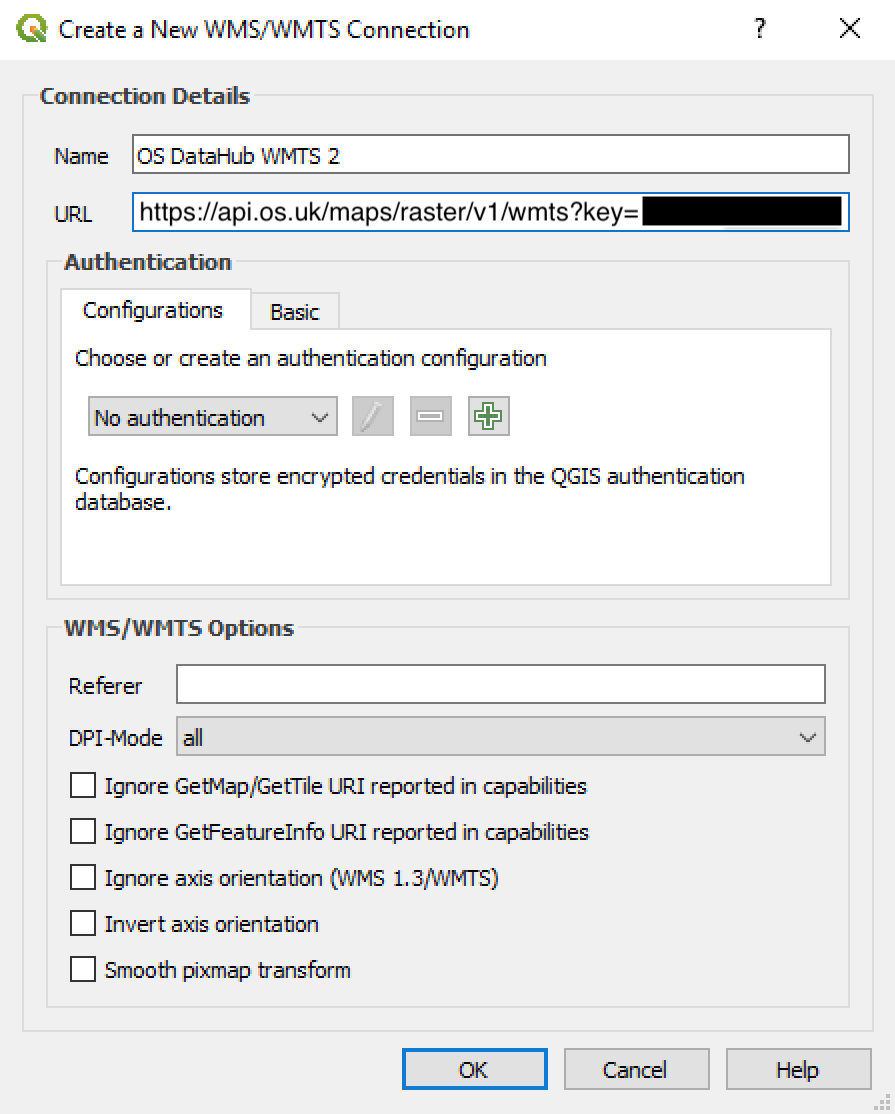Enable Ignore GetFeatureInfo URI reported in capabilities
Viewport: 895px width, 1114px height.
coord(83,831)
